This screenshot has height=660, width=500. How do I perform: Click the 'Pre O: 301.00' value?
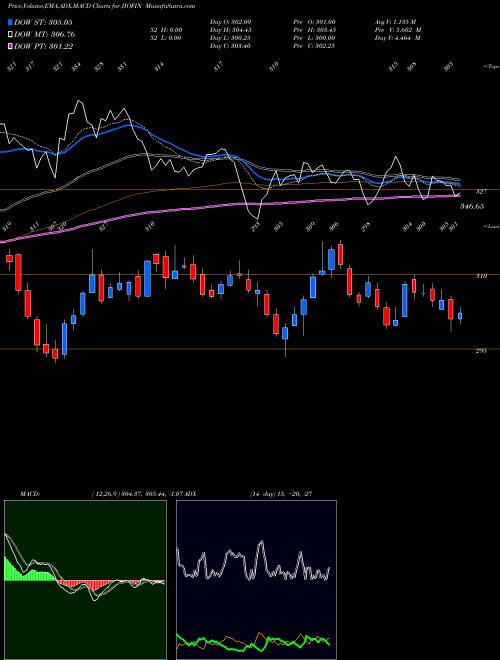tap(314, 22)
